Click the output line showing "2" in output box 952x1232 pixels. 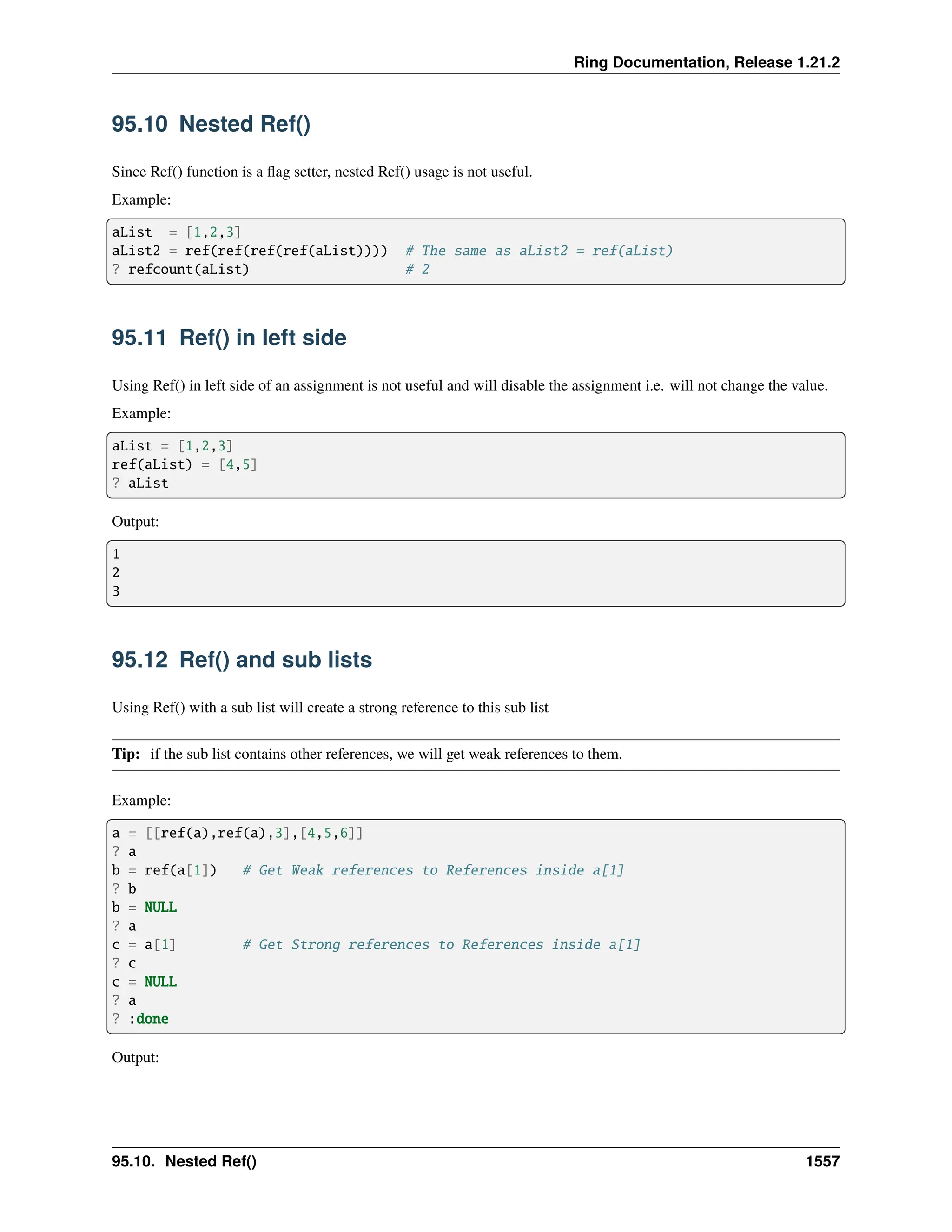click(x=116, y=573)
